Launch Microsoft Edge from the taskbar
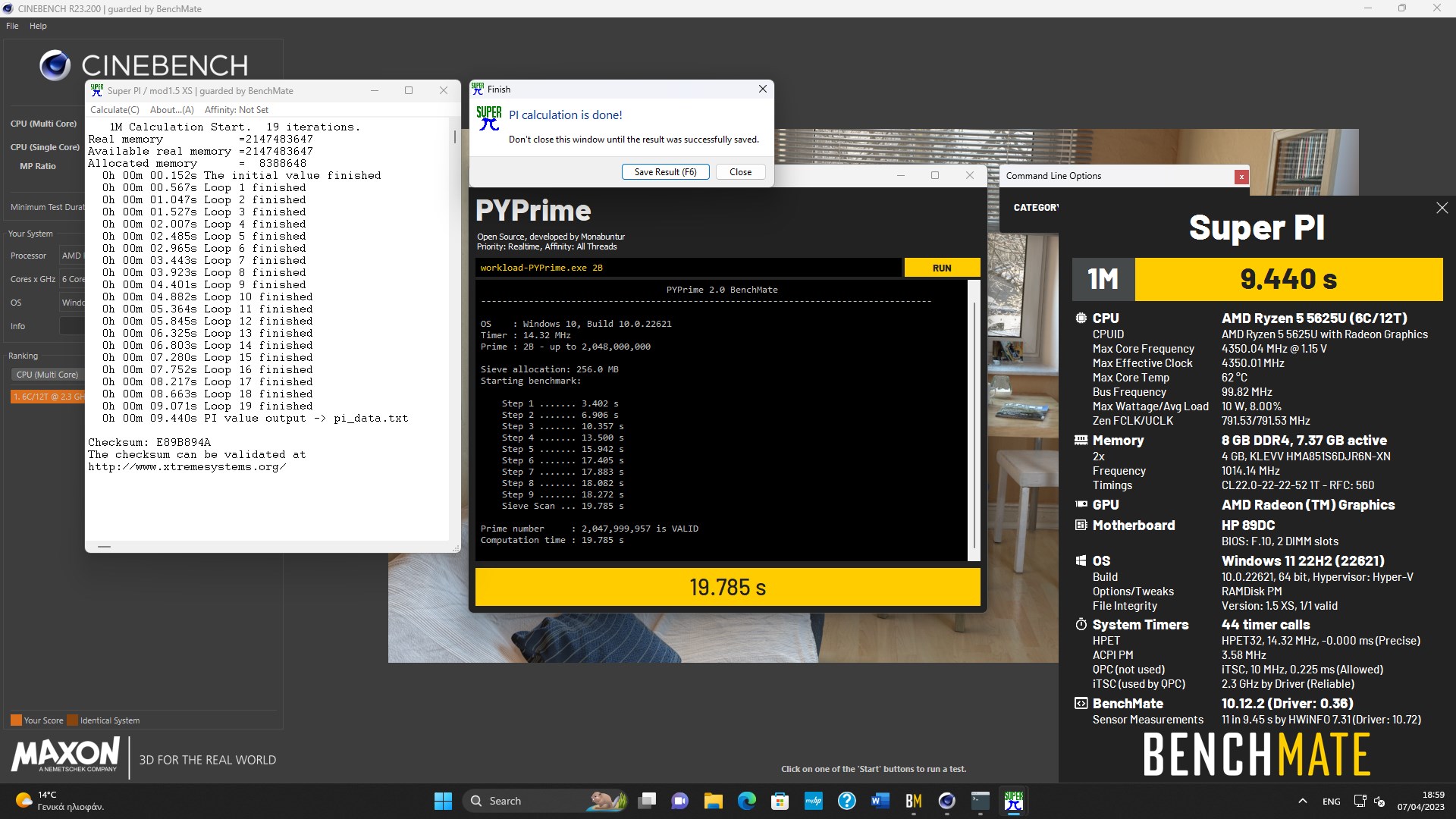 tap(747, 801)
